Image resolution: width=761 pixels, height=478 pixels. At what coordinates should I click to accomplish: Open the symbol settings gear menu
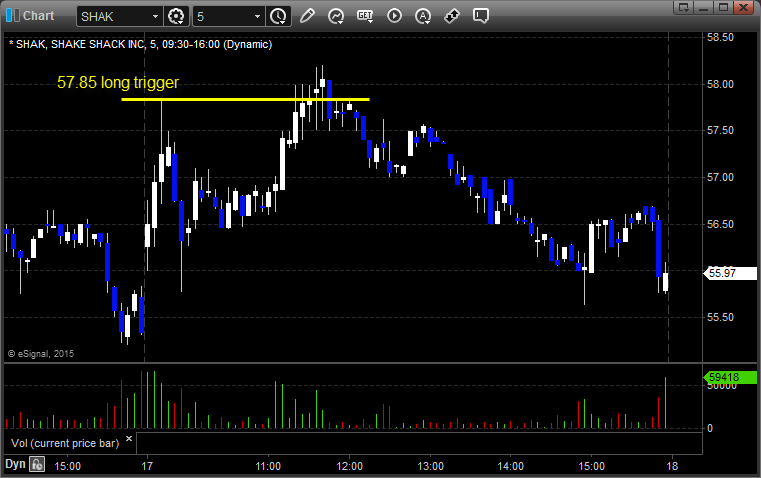coord(176,16)
